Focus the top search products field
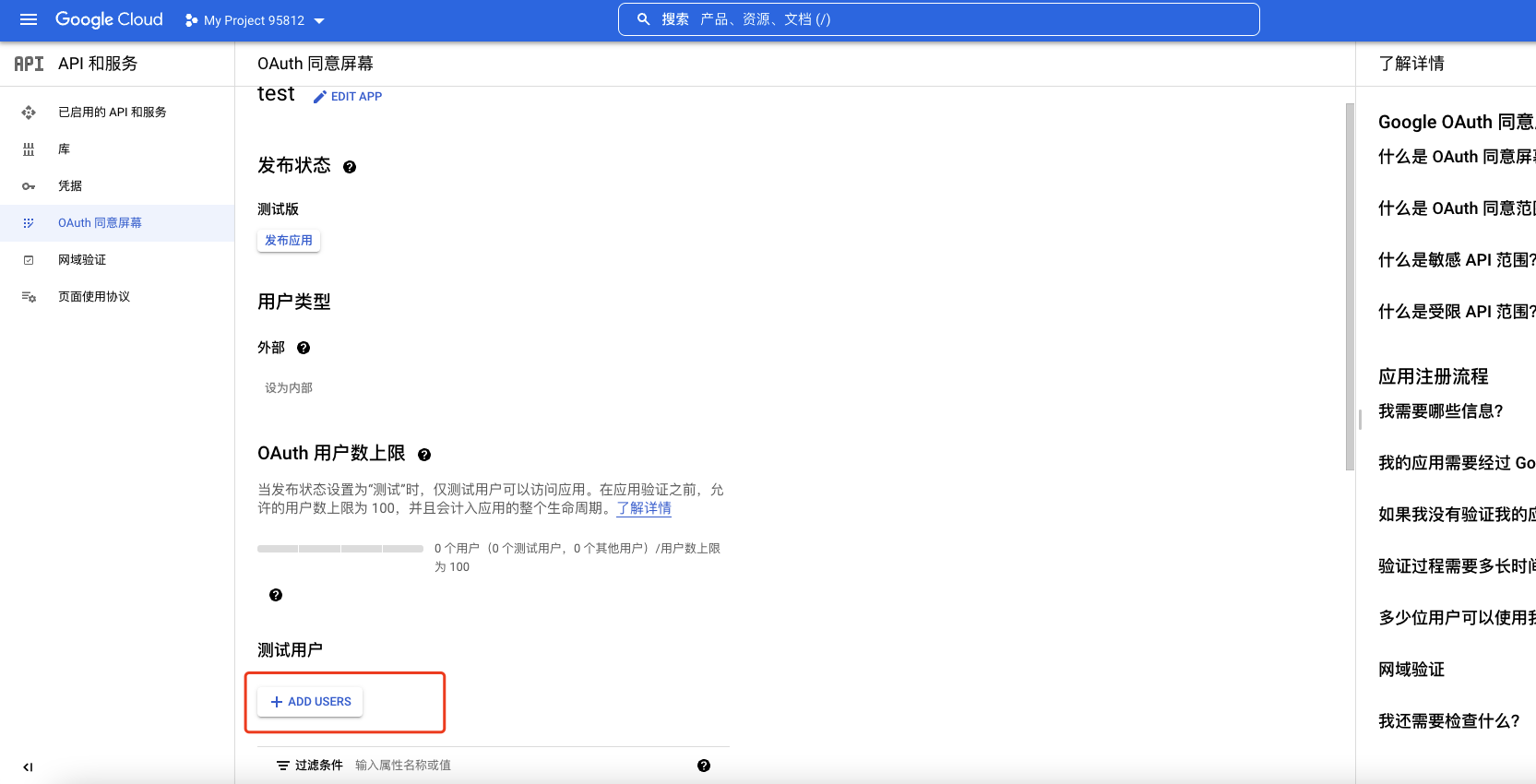 pos(938,19)
